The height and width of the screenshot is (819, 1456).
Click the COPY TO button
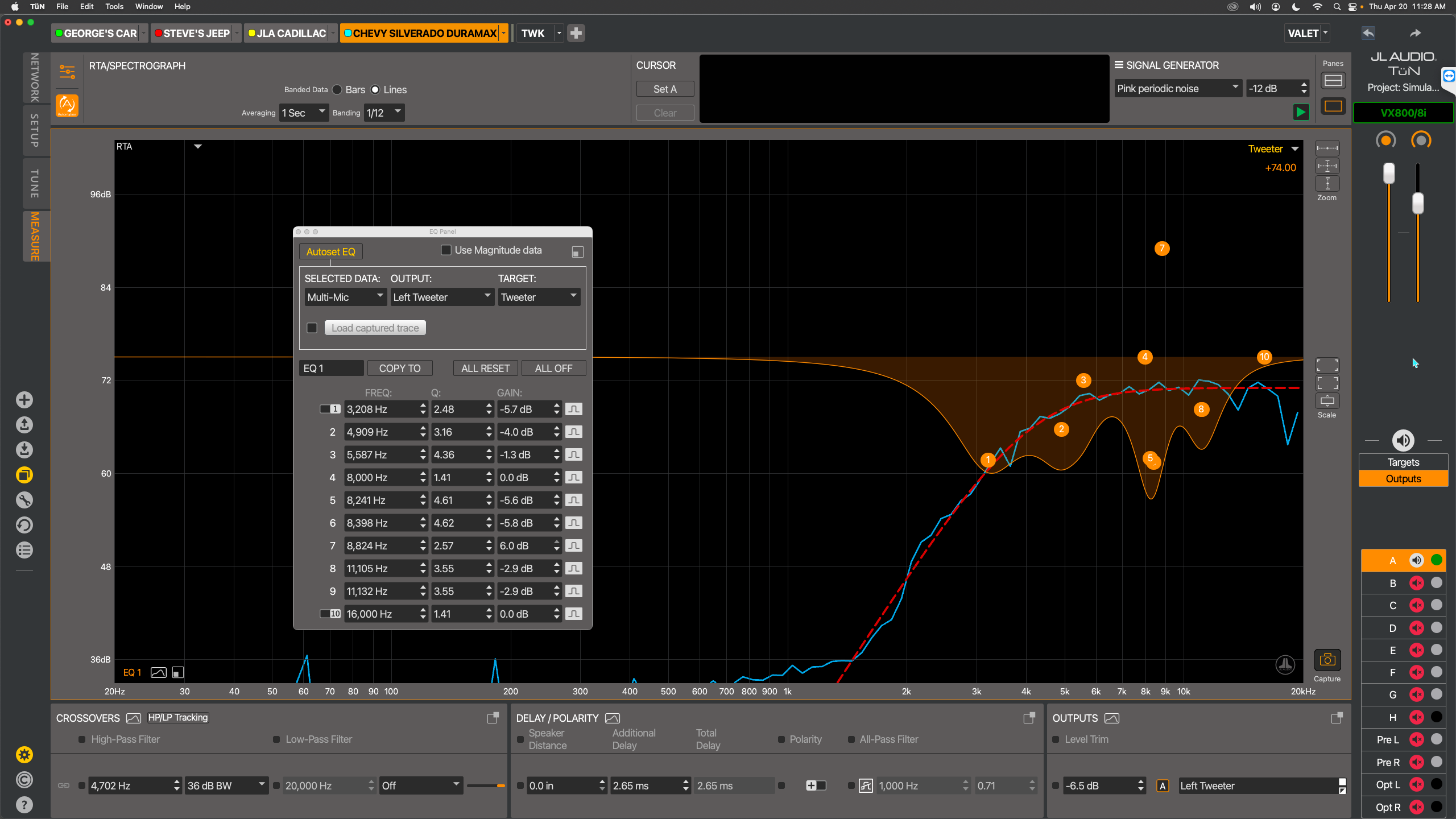[400, 368]
